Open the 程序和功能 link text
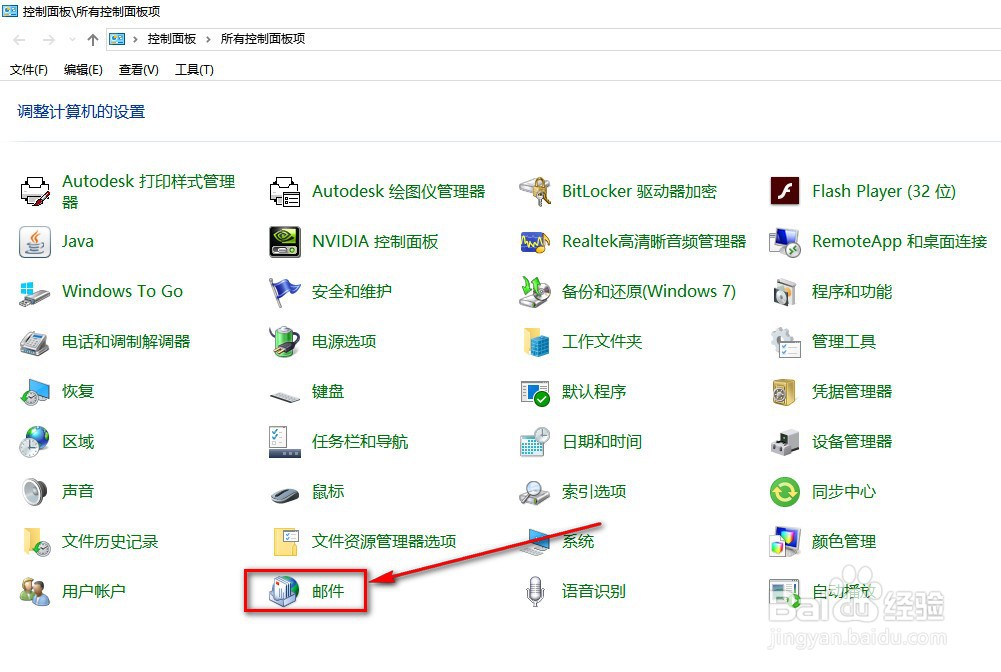The height and width of the screenshot is (672, 1001). [x=852, y=292]
